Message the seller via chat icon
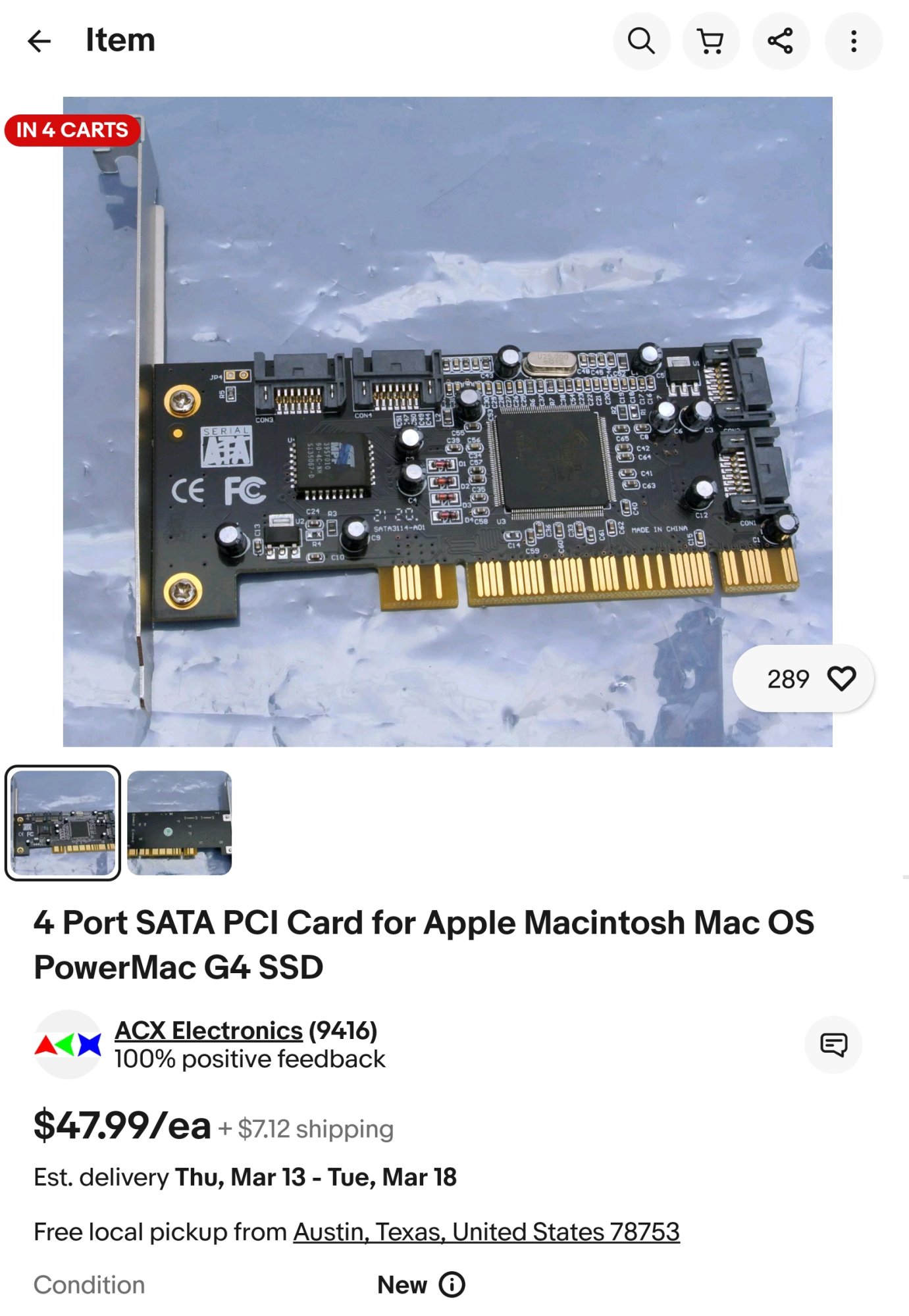The height and width of the screenshot is (1316, 909). pos(833,1044)
